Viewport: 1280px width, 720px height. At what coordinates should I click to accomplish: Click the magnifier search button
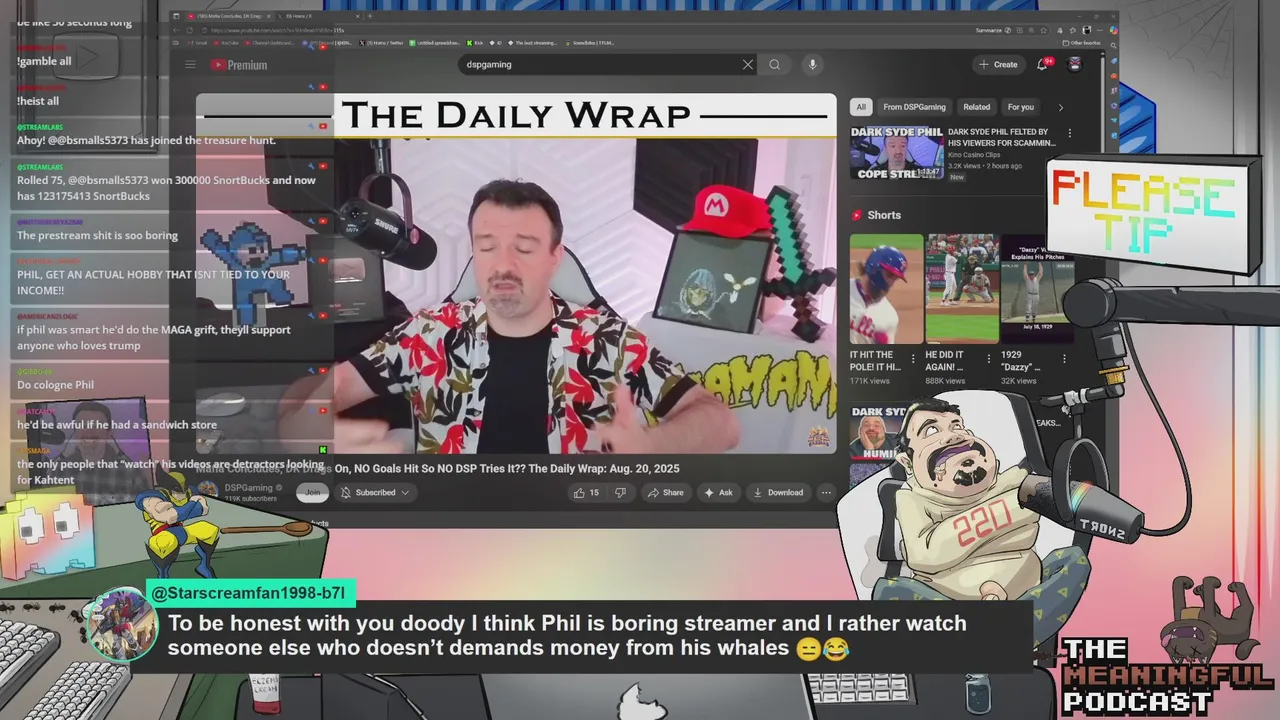pos(775,65)
